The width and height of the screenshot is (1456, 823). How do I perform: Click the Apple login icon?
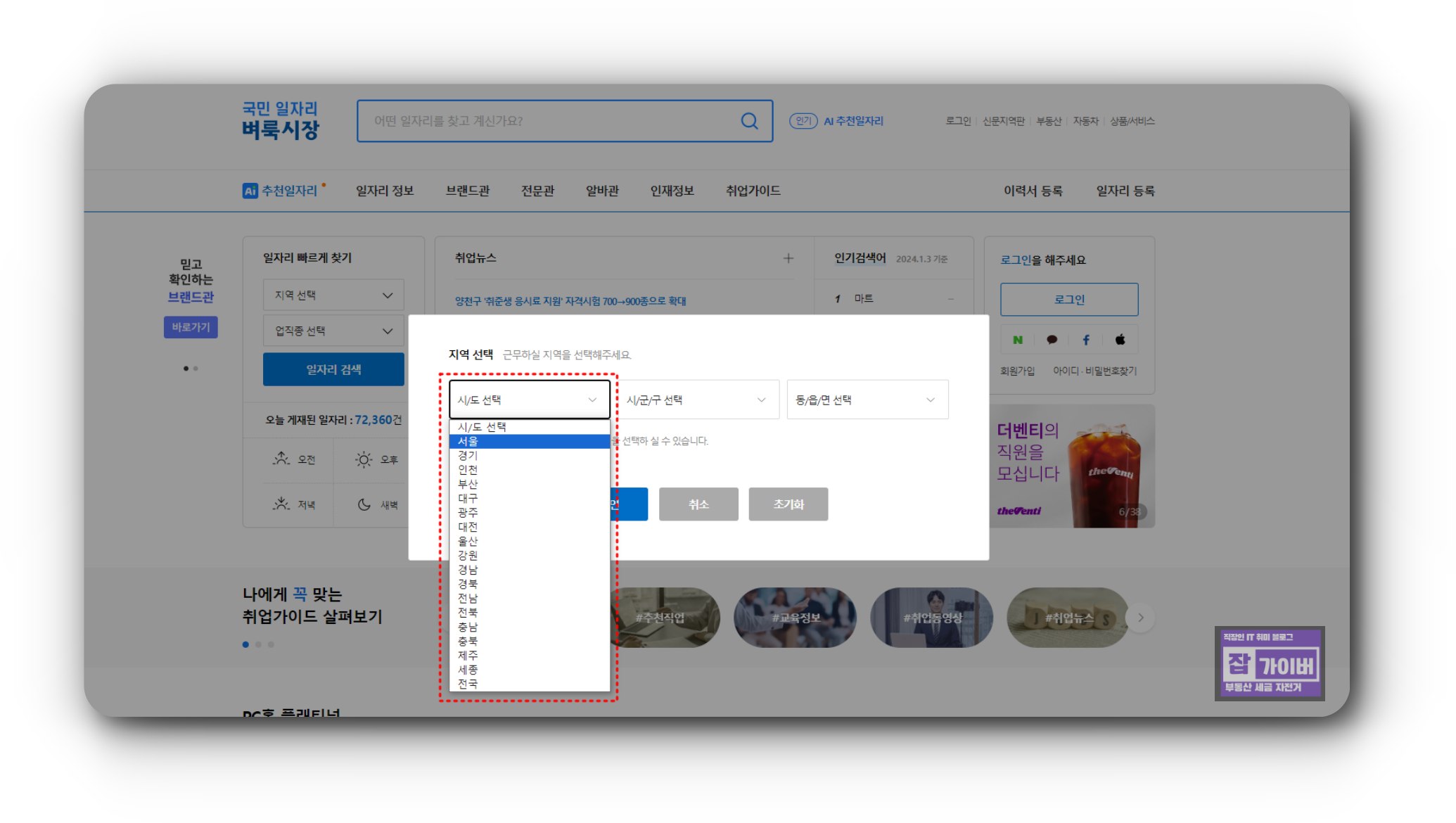tap(1120, 340)
